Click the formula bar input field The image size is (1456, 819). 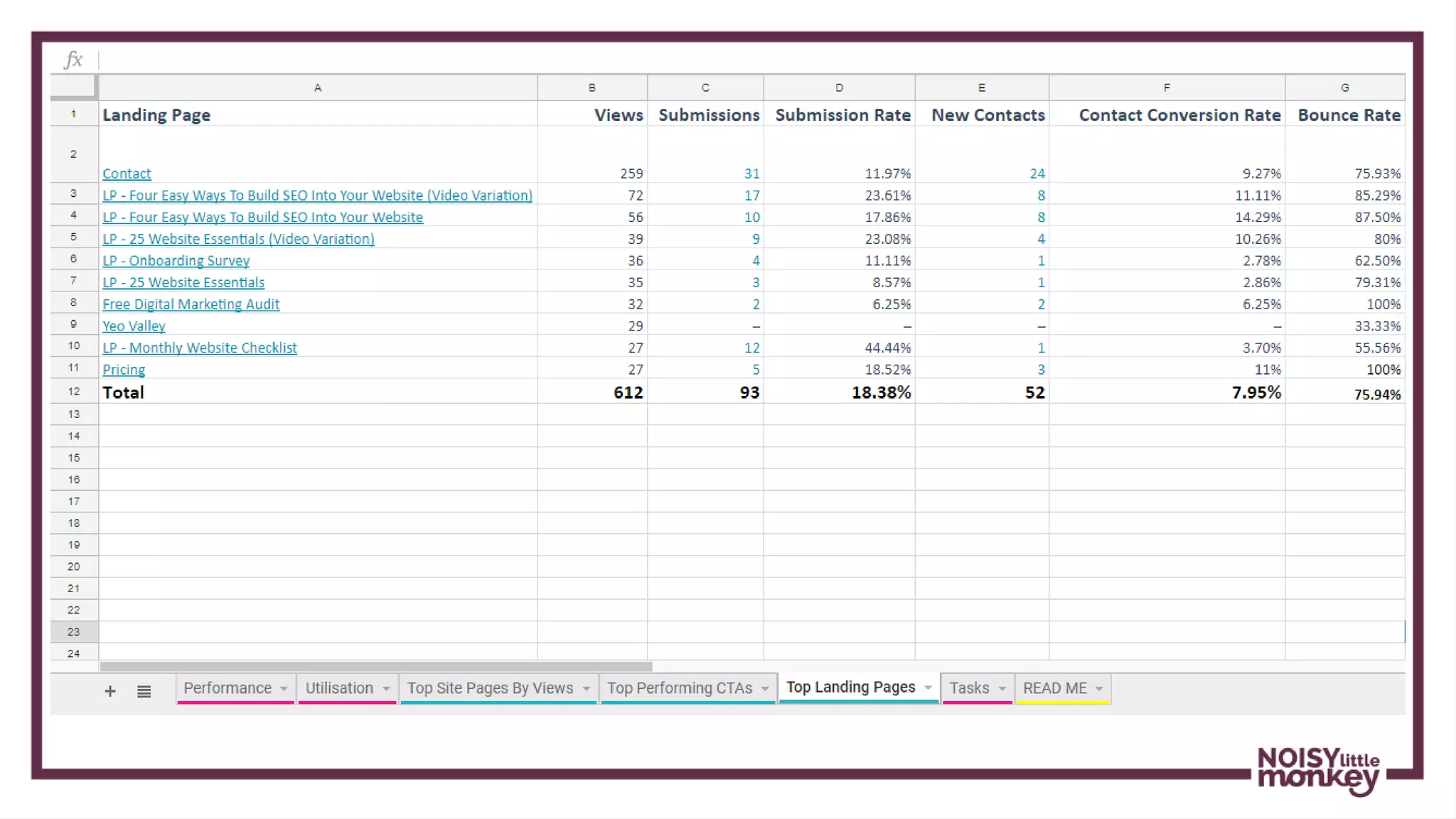tap(711, 60)
